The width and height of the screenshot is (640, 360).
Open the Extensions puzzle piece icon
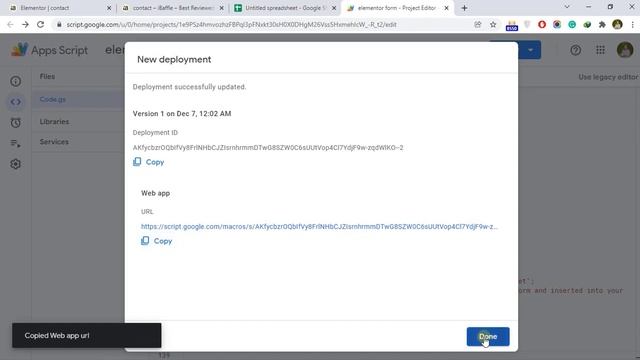602,24
